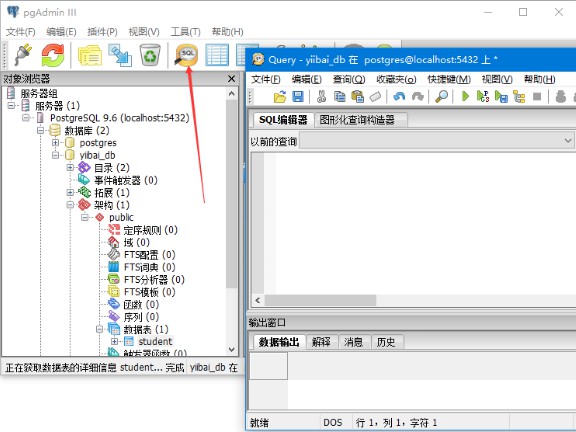Launch the SQL query tool icon
Image resolution: width=576 pixels, height=432 pixels.
tap(186, 55)
